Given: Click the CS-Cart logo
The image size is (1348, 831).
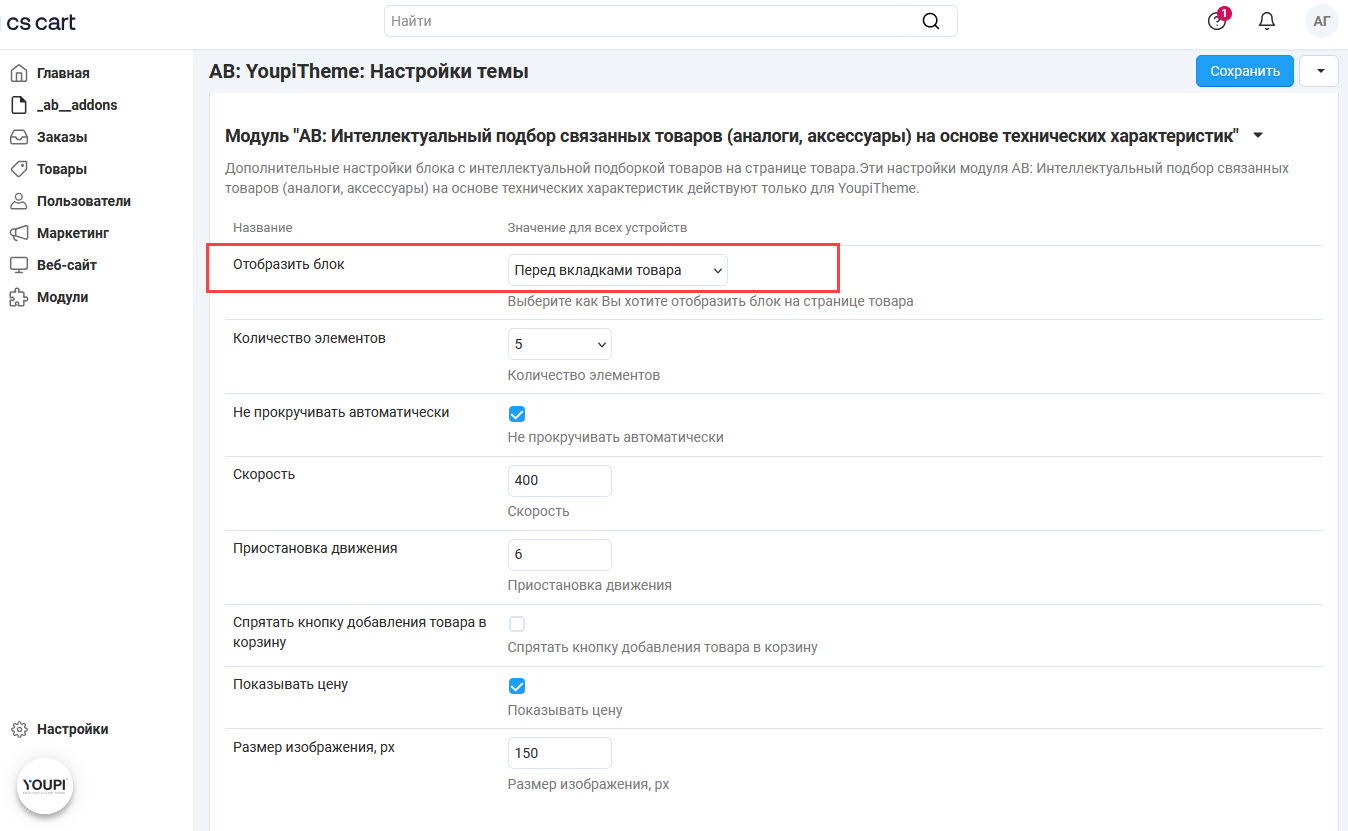Looking at the screenshot, I should click(x=41, y=22).
